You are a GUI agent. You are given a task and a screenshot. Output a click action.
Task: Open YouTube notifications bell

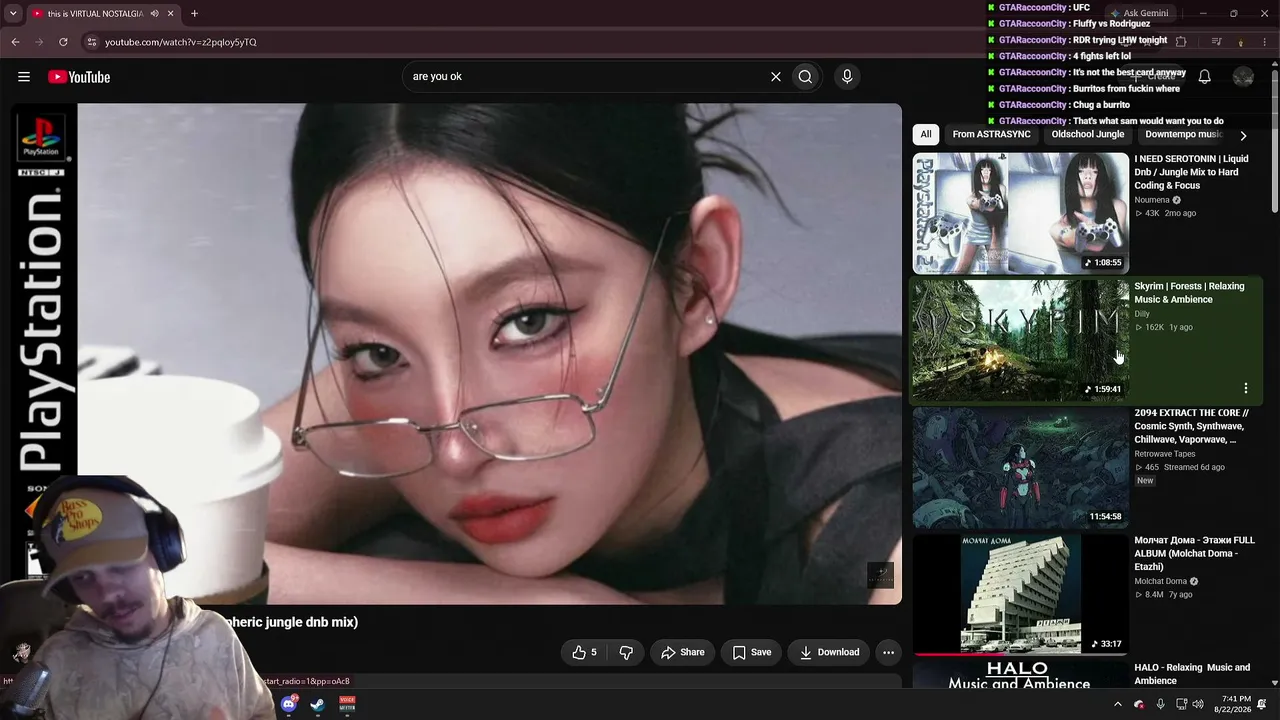1205,77
